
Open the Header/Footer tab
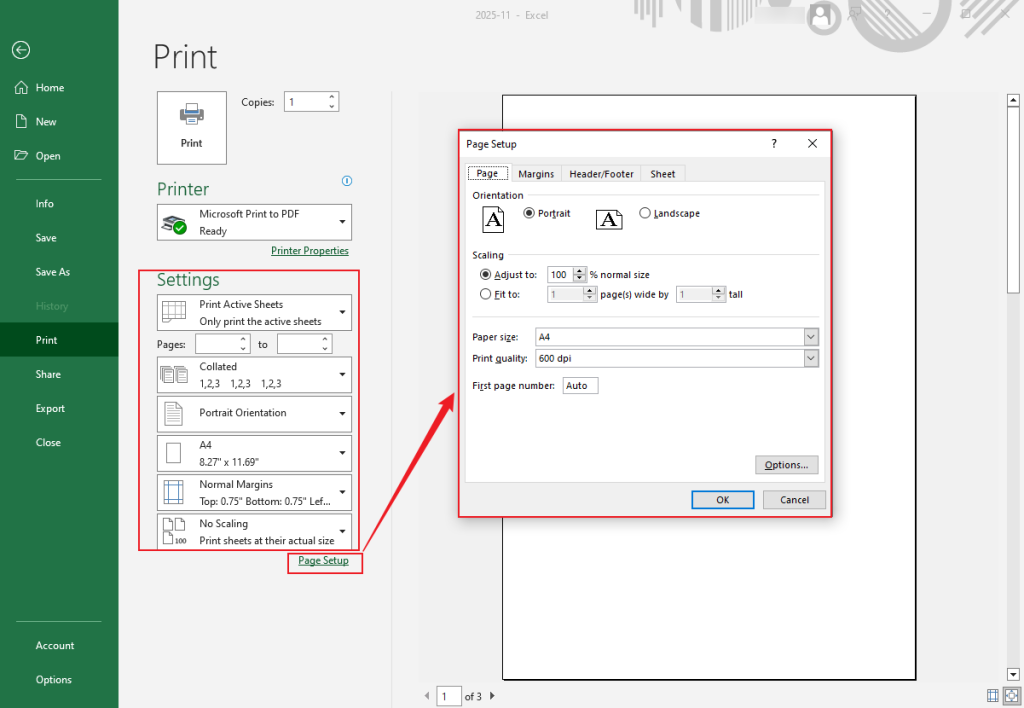point(600,173)
